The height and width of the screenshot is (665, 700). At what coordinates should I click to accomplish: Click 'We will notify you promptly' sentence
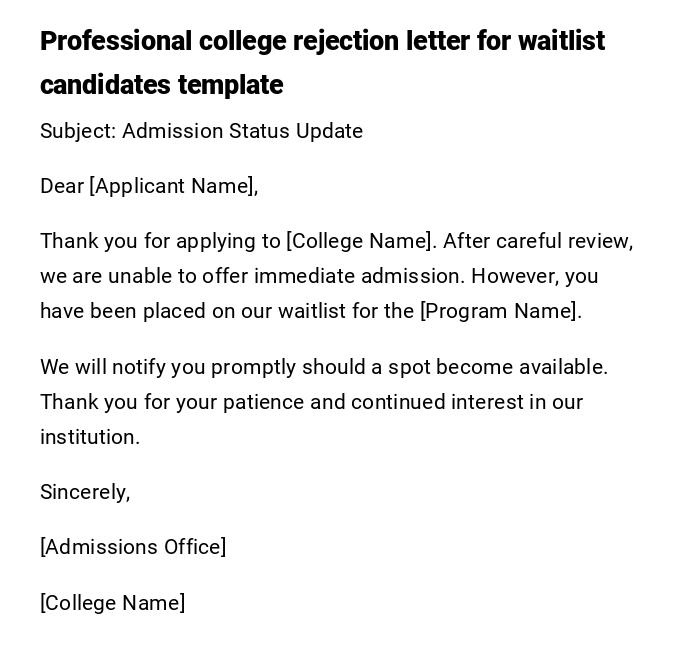click(x=168, y=367)
